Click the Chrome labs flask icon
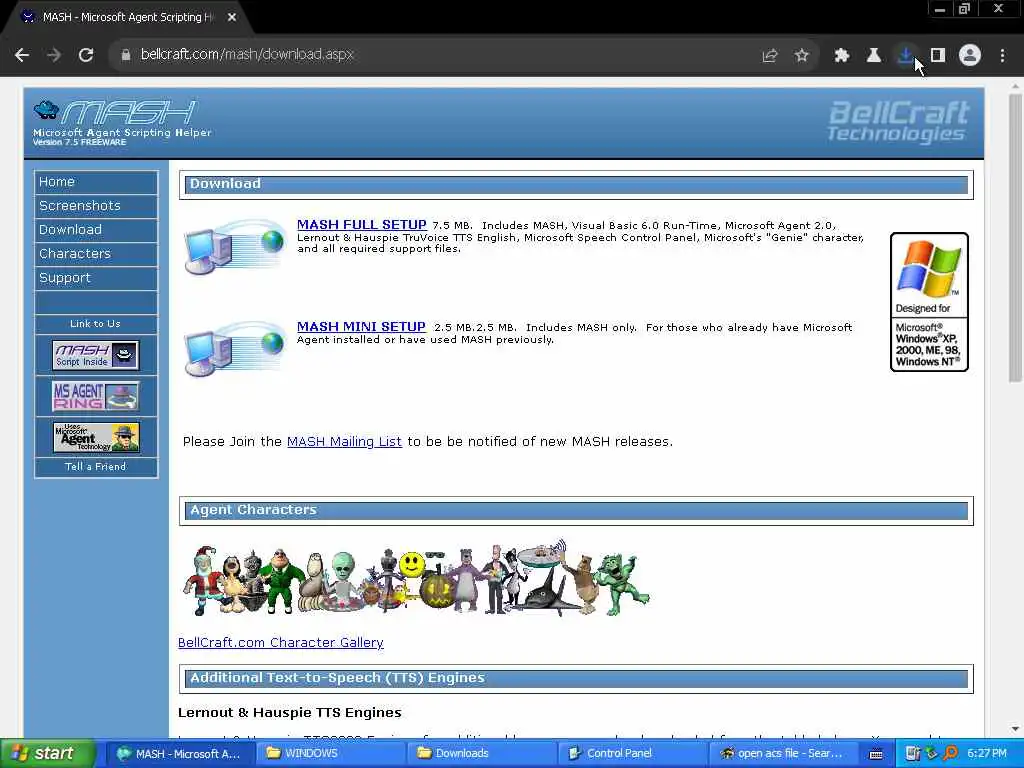 click(874, 56)
